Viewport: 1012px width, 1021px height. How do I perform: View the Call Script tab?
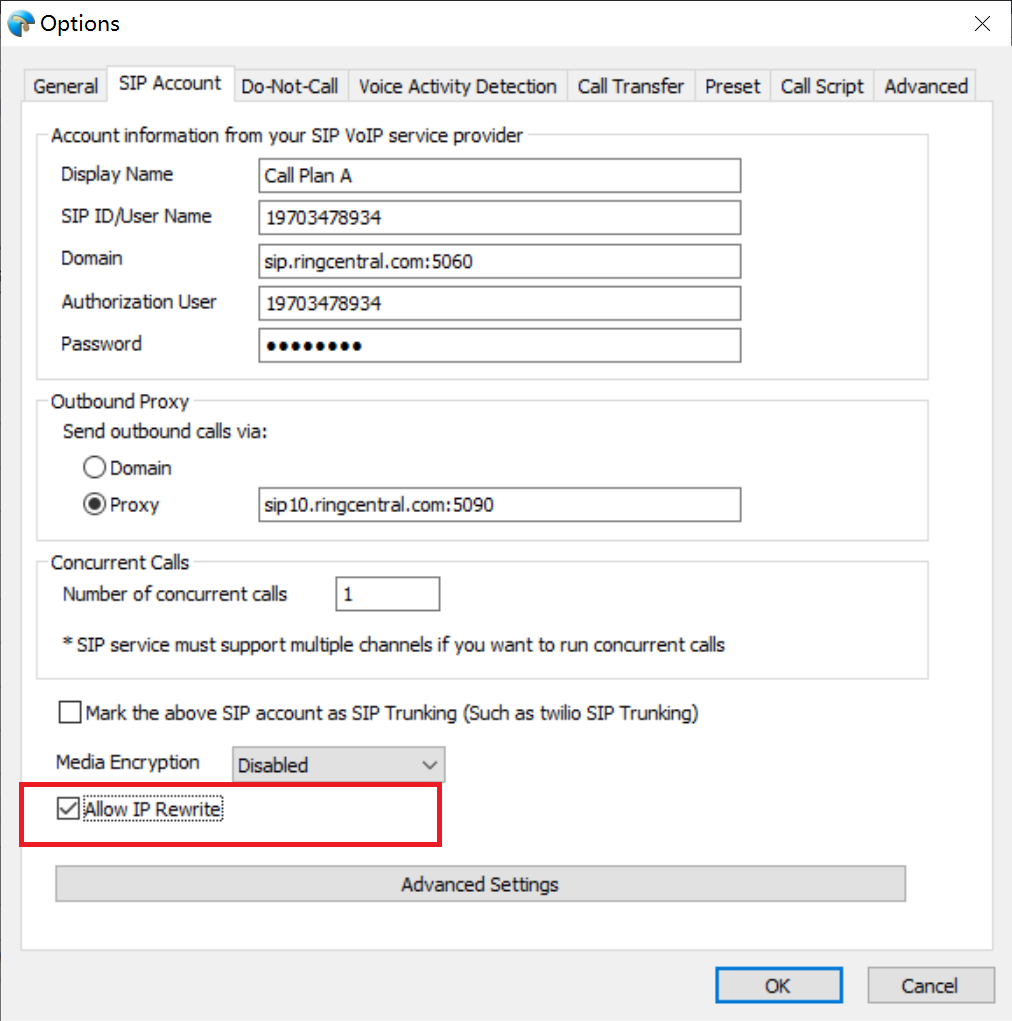point(821,86)
